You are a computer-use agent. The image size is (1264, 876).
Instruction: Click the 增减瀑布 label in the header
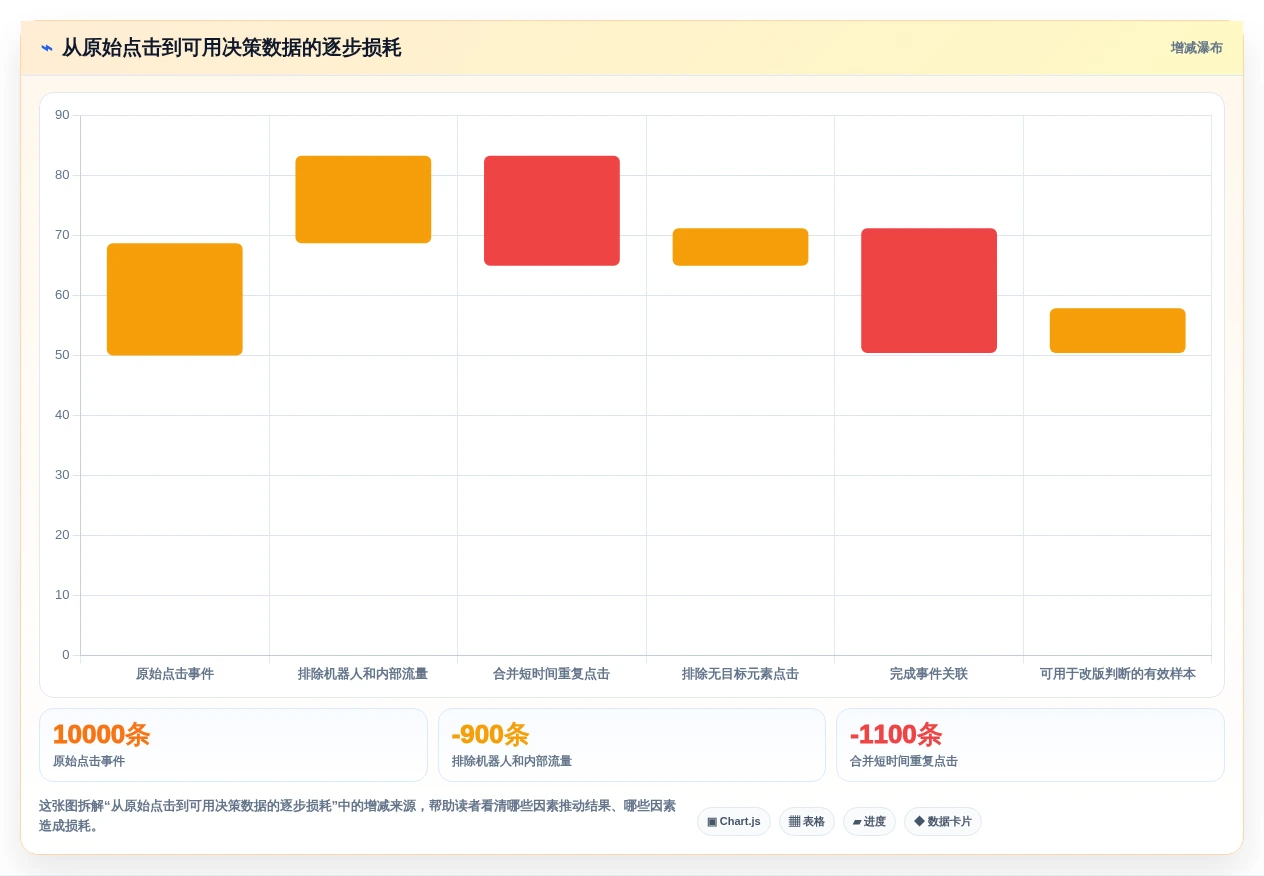(1196, 48)
